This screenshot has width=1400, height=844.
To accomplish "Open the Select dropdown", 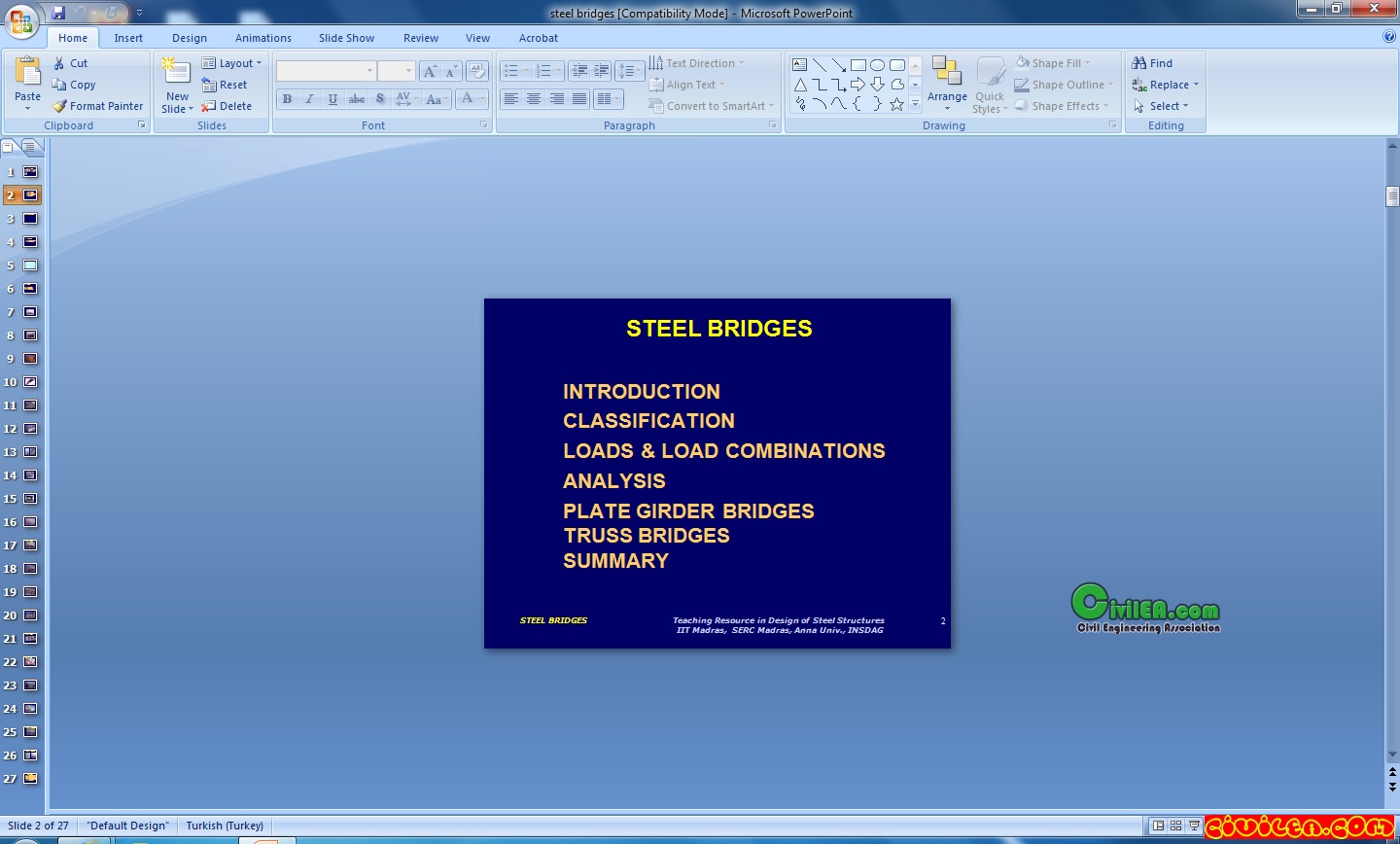I will pyautogui.click(x=1161, y=106).
